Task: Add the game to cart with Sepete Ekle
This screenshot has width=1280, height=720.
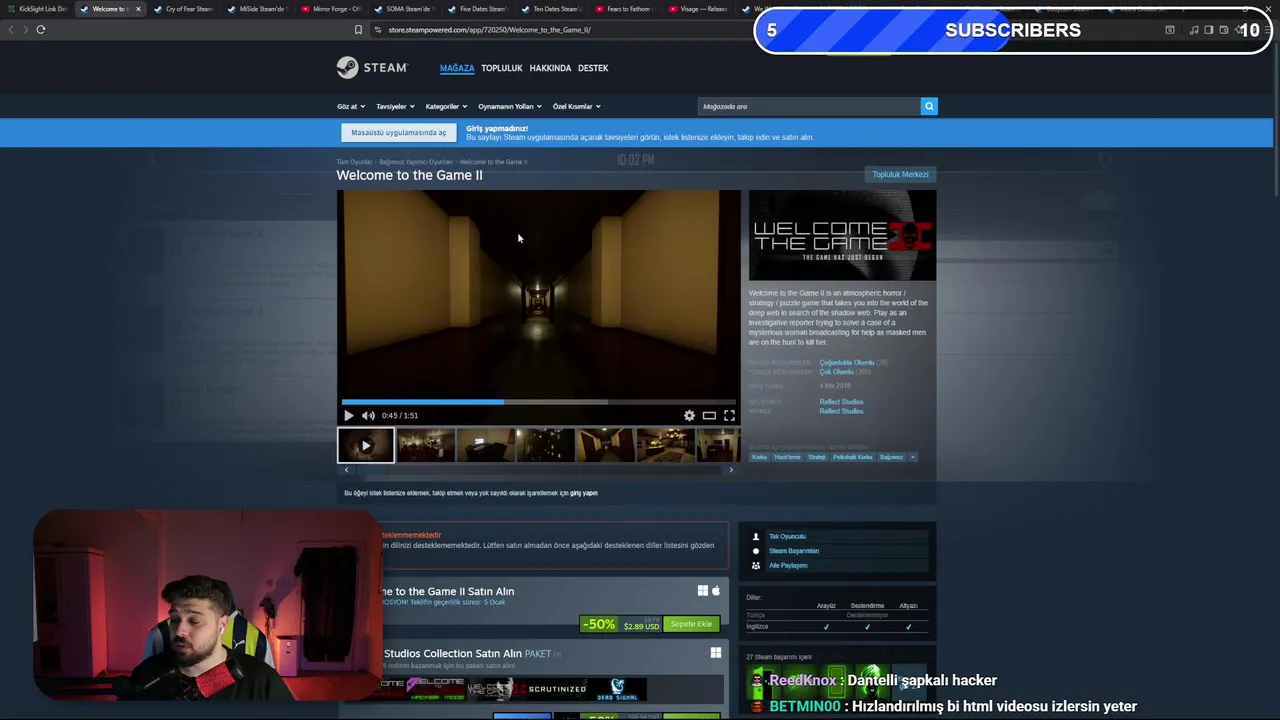Action: pos(691,624)
